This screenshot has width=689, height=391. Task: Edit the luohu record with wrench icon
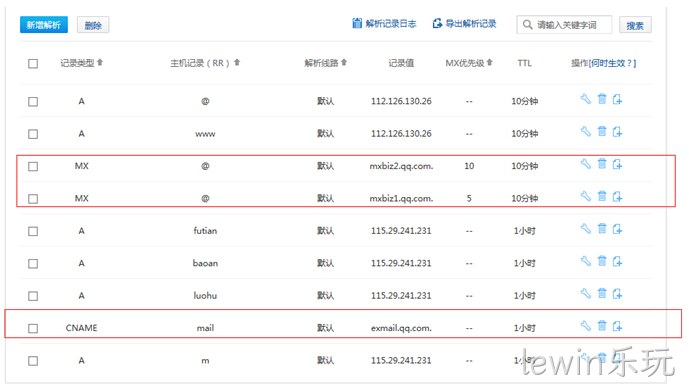click(x=585, y=293)
